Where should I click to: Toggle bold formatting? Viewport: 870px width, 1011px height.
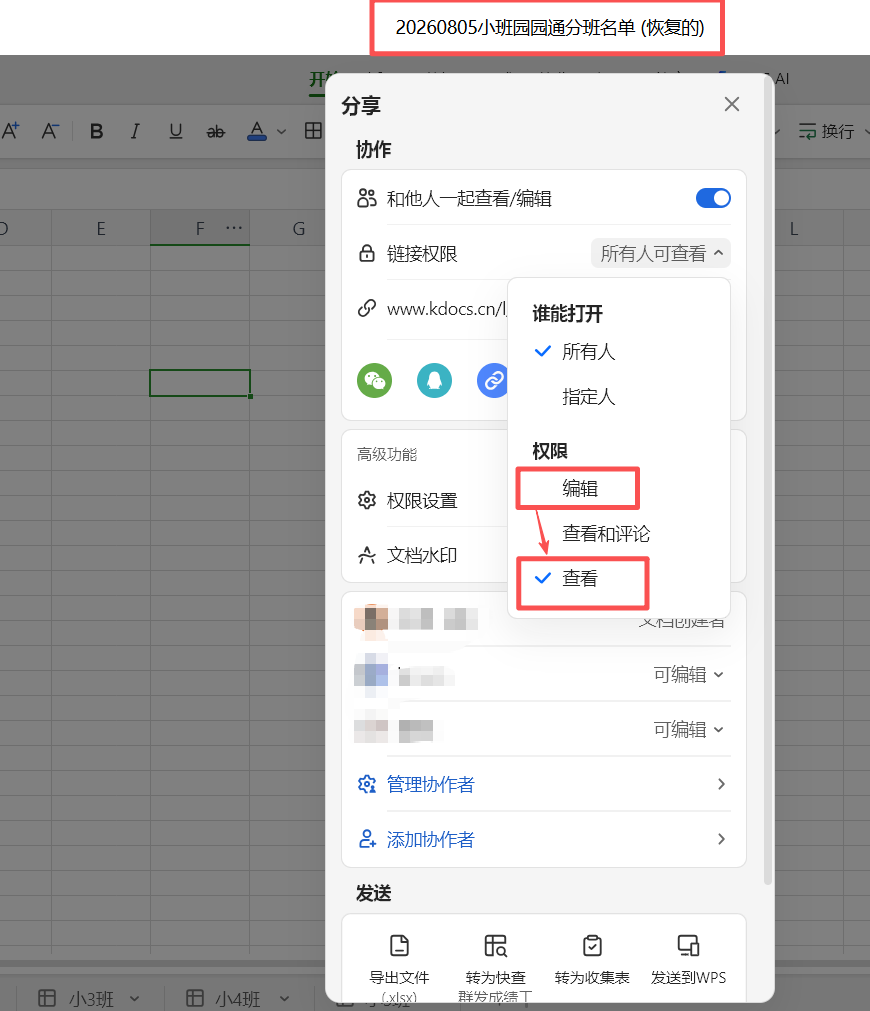97,132
